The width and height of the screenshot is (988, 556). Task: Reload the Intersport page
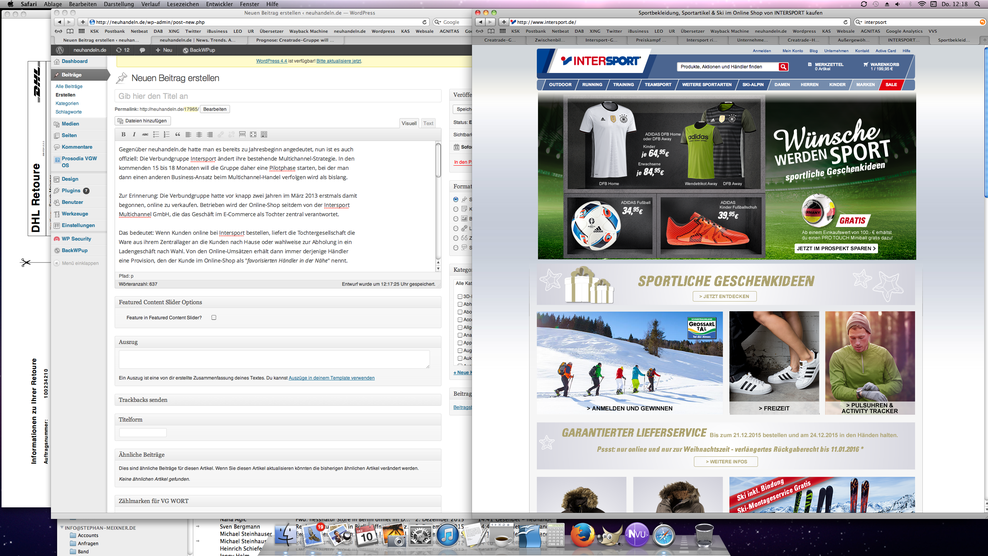(845, 22)
